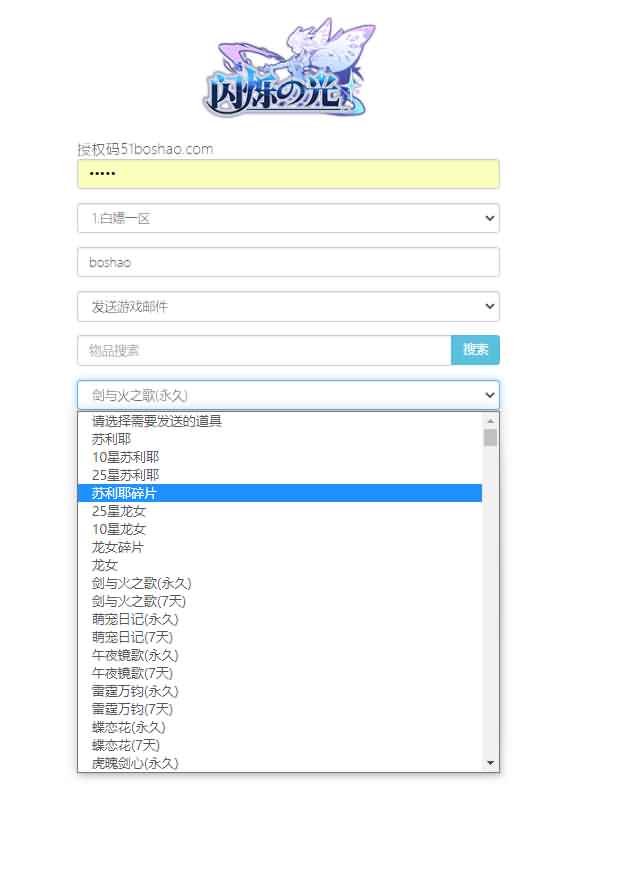
Task: Open the 发送游戏邮件 action dropdown
Action: click(x=288, y=306)
